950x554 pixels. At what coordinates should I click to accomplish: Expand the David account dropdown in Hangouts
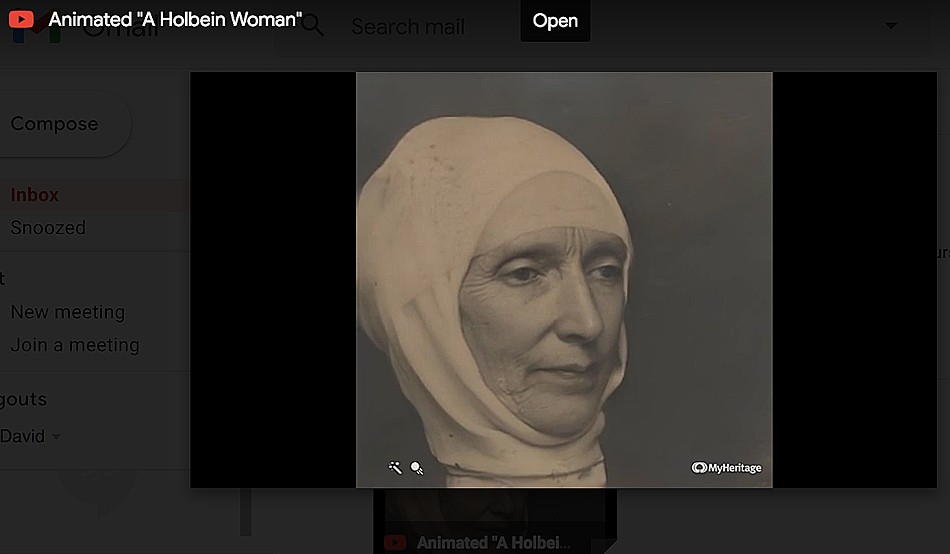[x=56, y=436]
